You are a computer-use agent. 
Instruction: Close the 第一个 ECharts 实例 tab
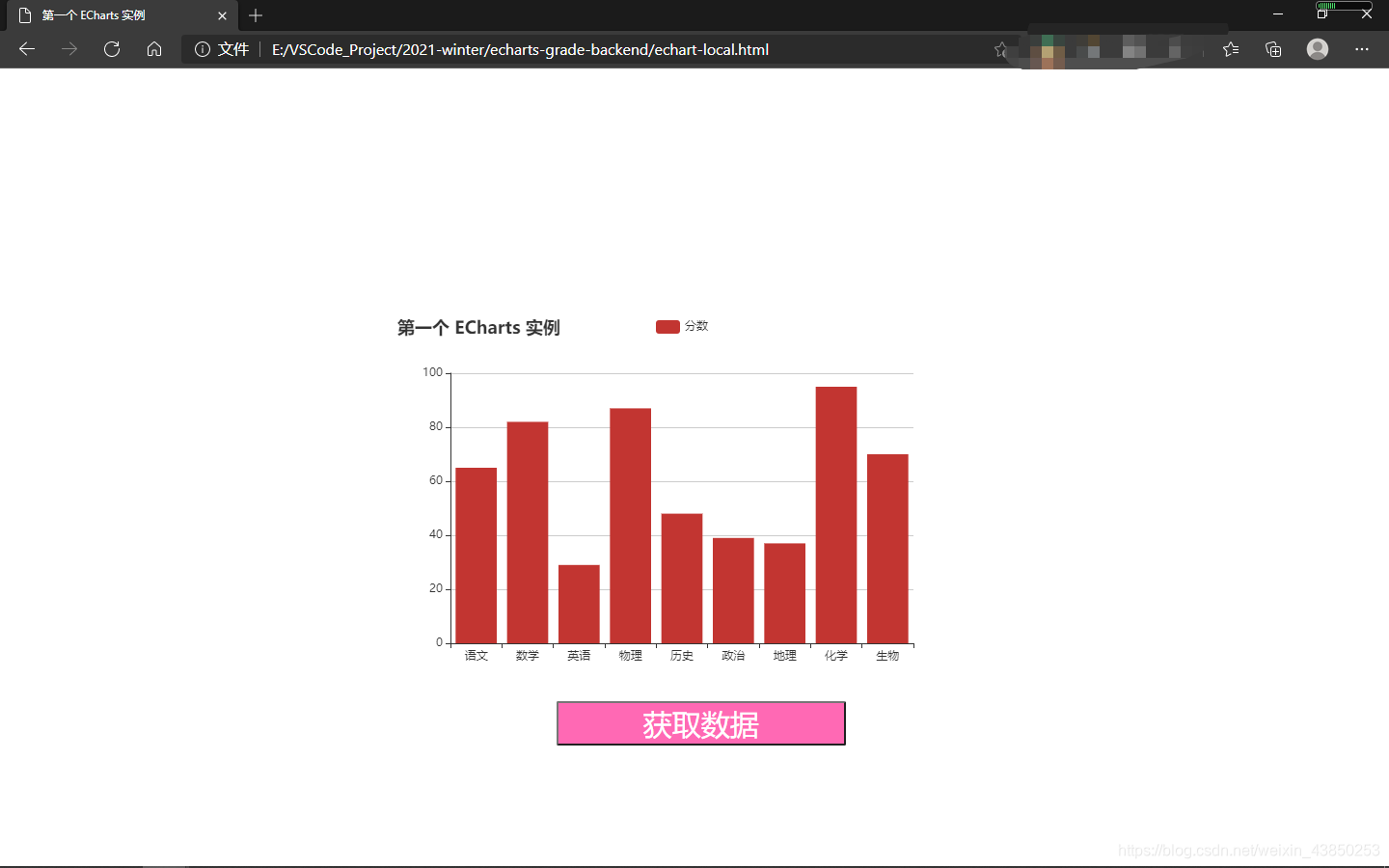(222, 15)
